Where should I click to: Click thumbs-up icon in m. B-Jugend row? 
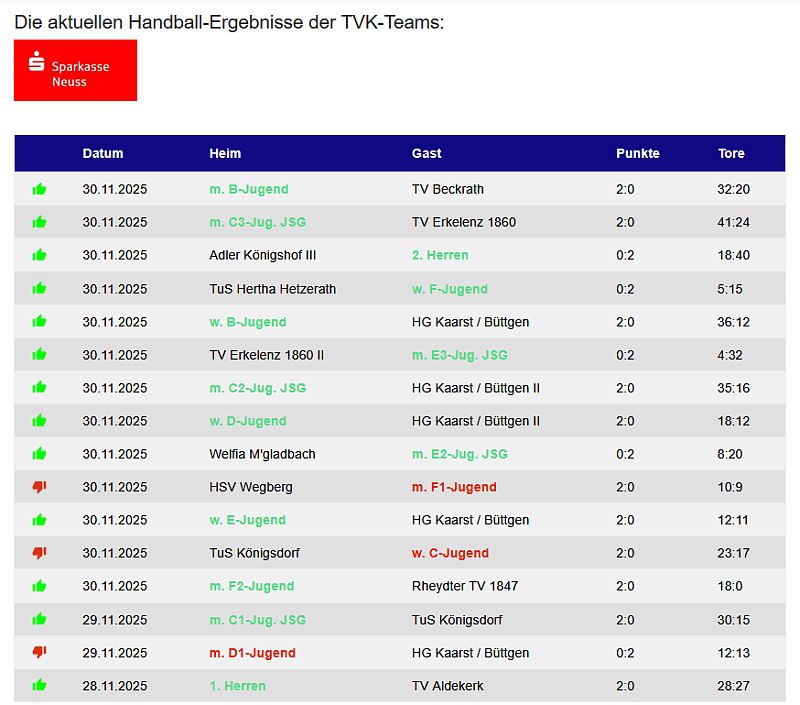coord(40,189)
